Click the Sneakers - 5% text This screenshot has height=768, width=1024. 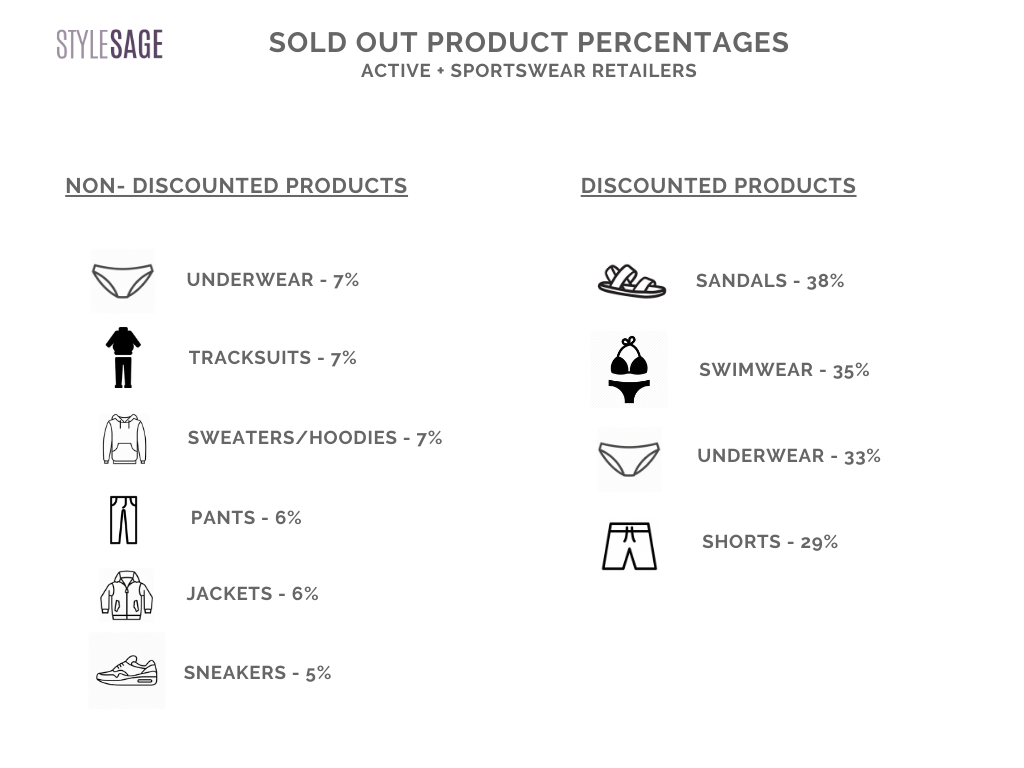click(x=257, y=673)
